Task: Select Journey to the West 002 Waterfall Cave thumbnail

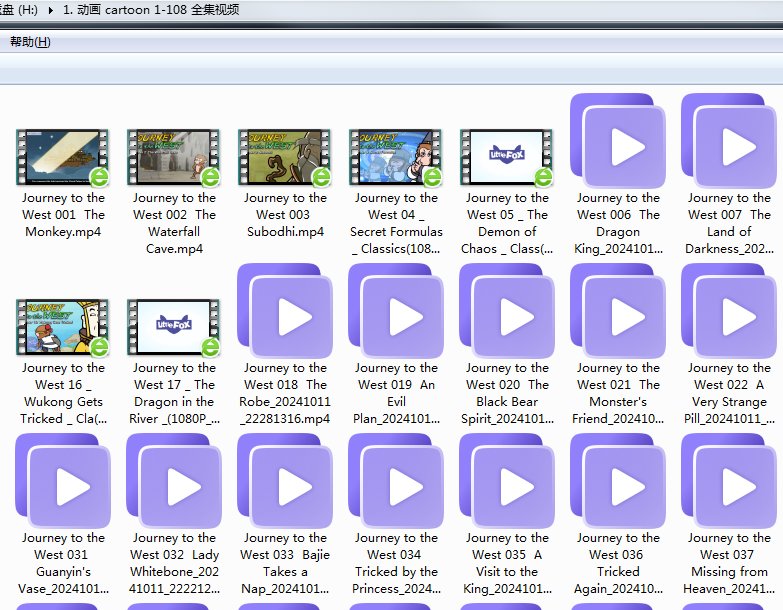Action: click(174, 157)
